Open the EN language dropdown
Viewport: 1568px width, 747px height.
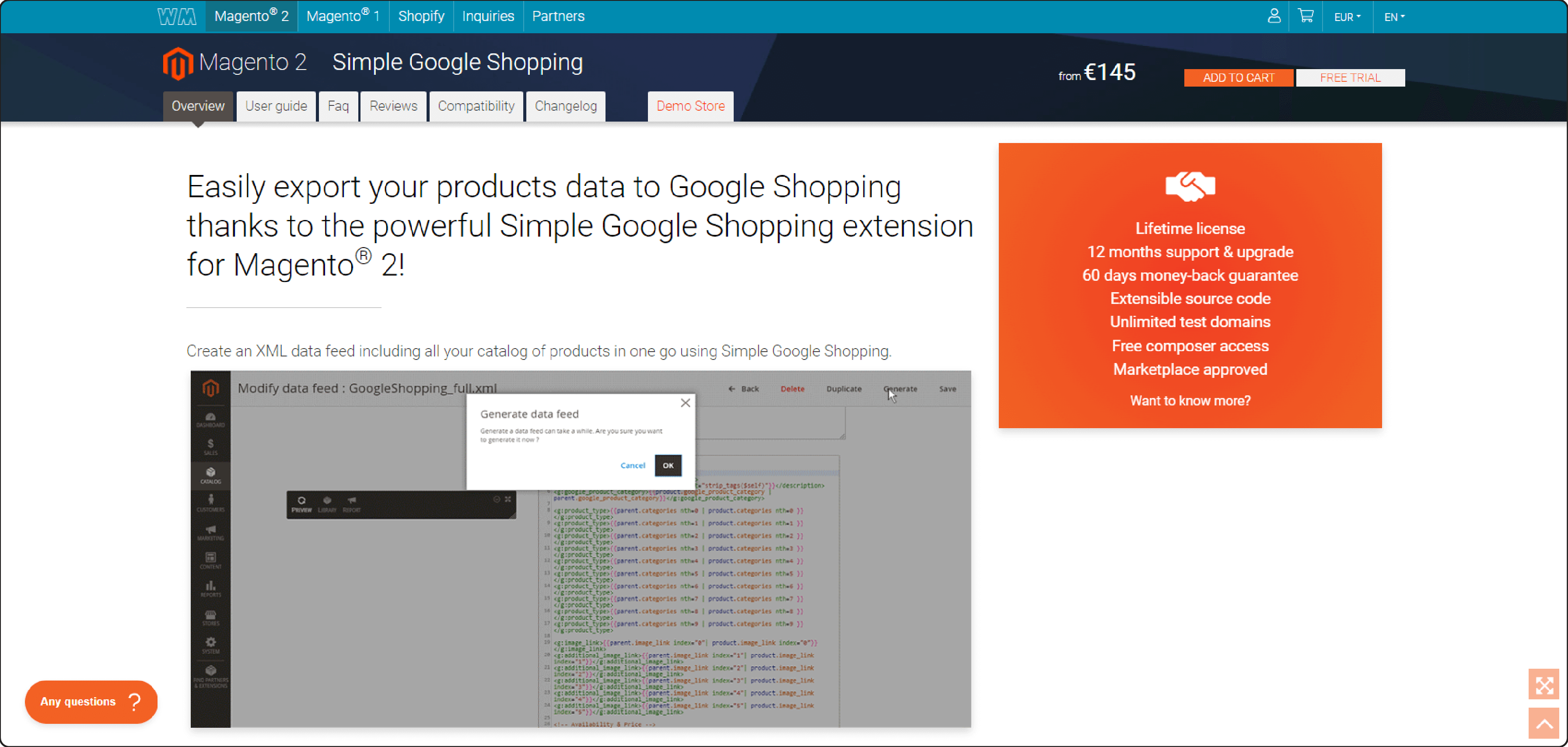point(1393,17)
